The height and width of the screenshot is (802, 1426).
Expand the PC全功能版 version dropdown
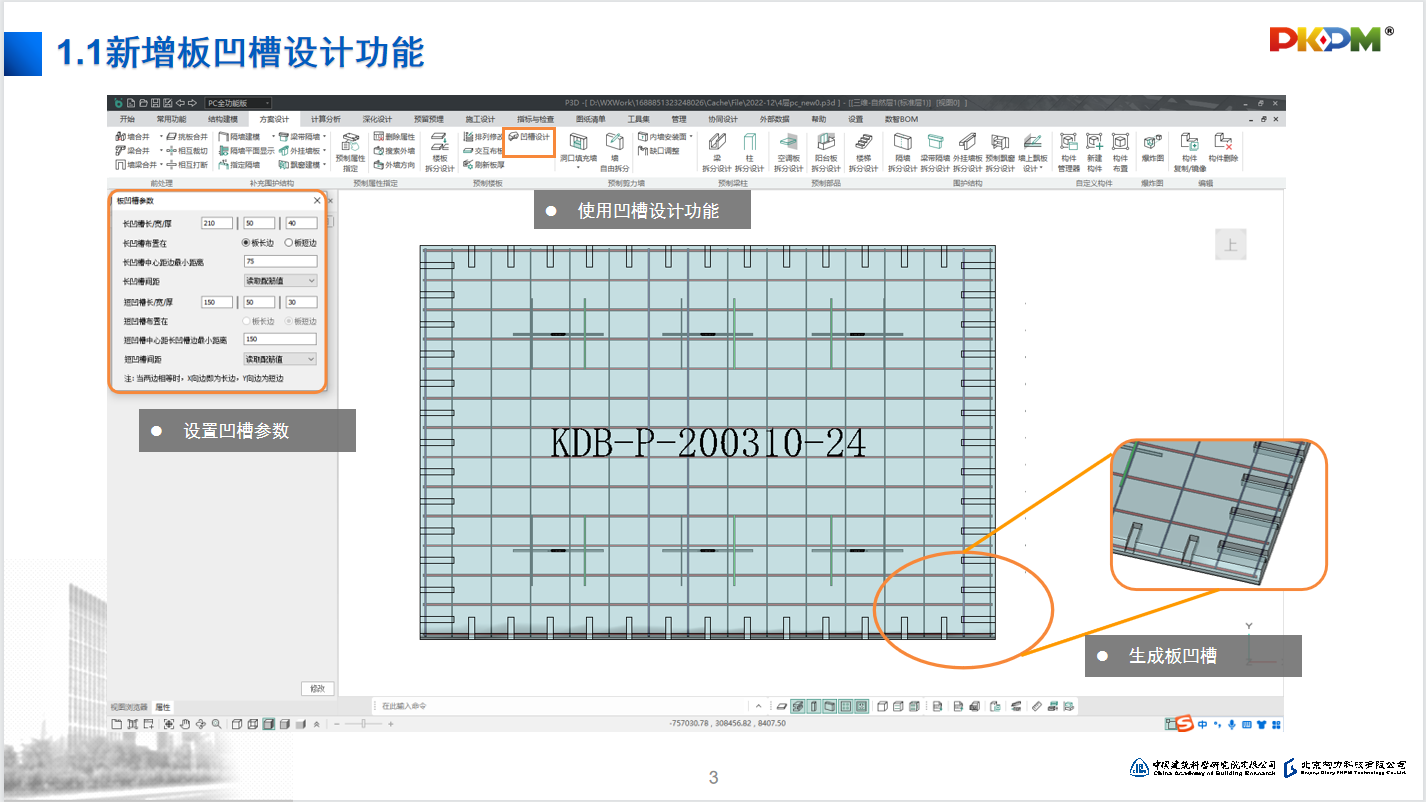[x=238, y=103]
